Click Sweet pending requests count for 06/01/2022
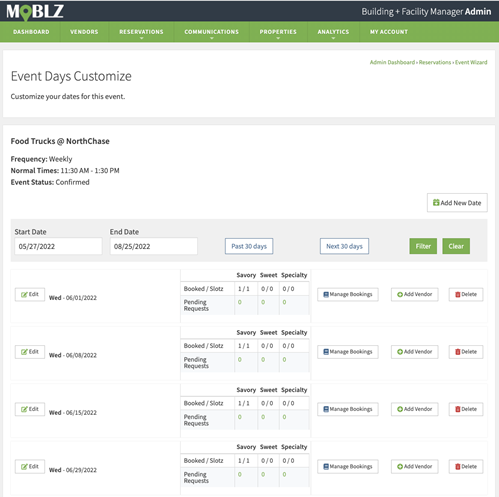Screen dimensions: 499x497 [x=263, y=302]
